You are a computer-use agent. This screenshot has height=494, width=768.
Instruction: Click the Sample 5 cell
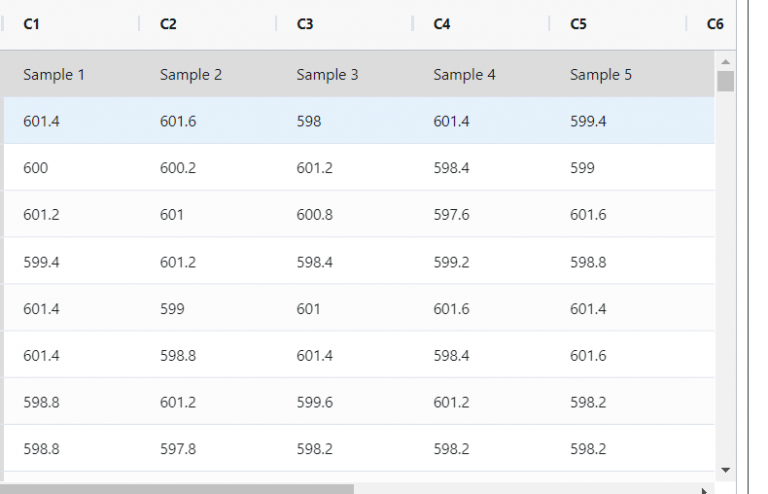pos(601,74)
